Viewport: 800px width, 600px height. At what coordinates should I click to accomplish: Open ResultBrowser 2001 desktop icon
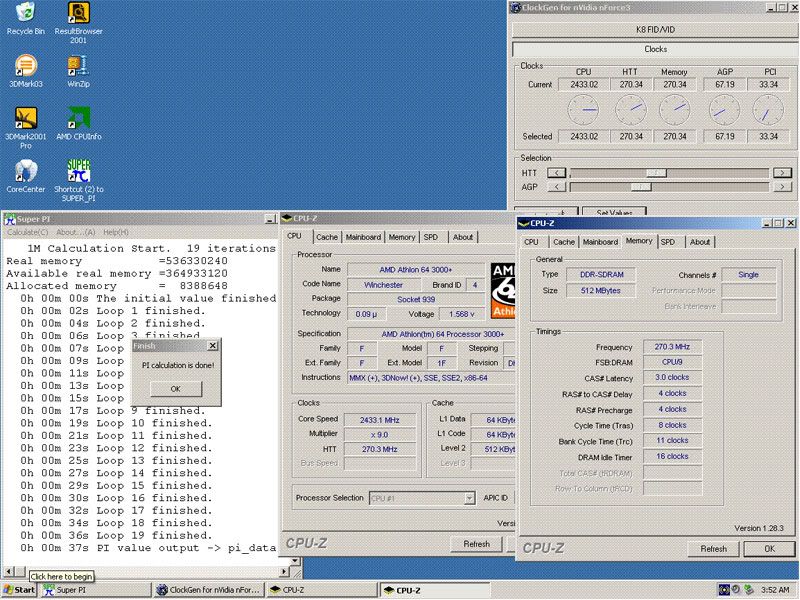(x=79, y=22)
